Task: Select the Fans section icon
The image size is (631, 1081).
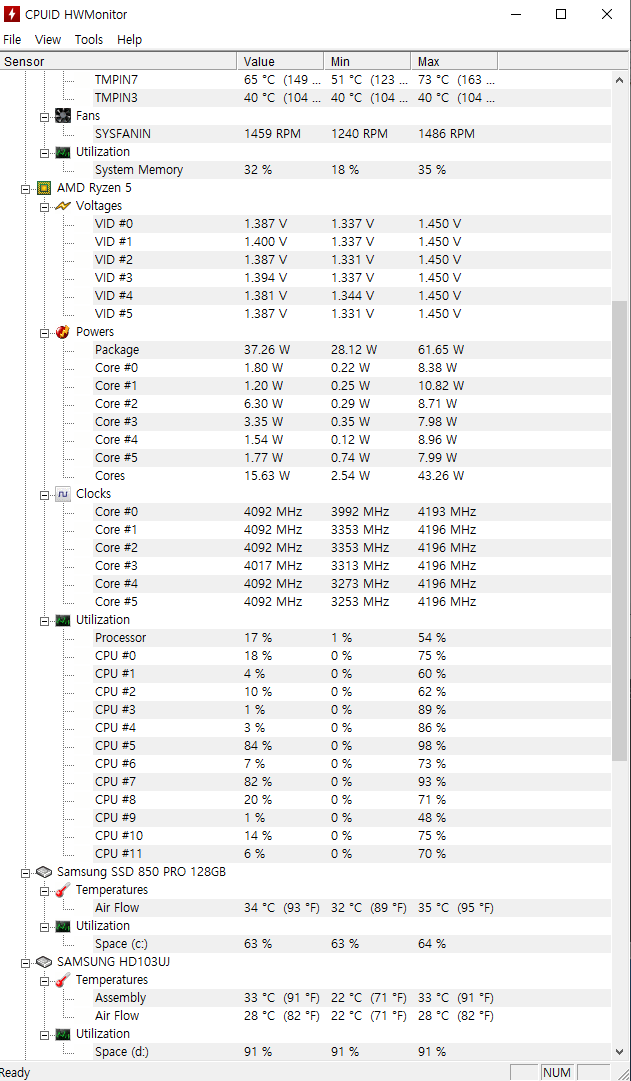Action: [x=64, y=115]
